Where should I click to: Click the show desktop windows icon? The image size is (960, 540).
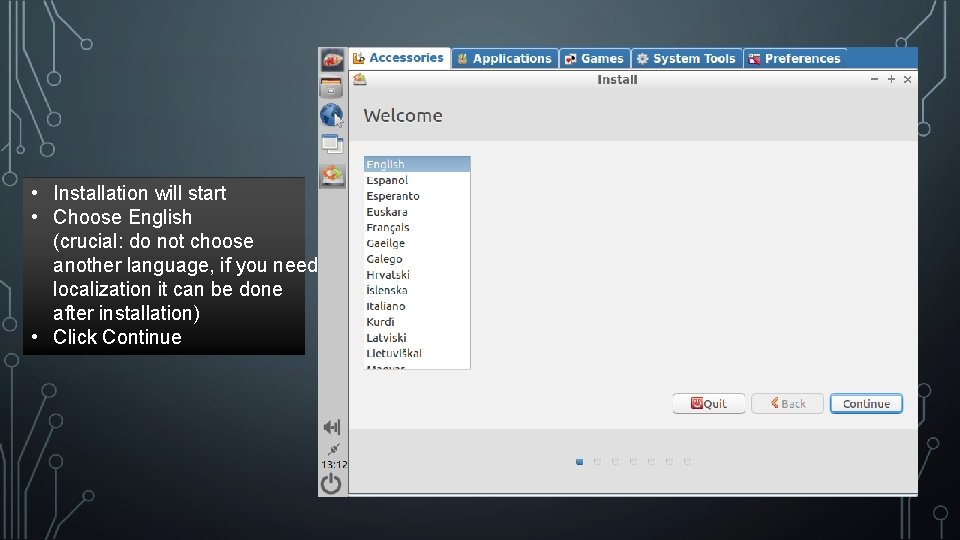click(x=332, y=144)
